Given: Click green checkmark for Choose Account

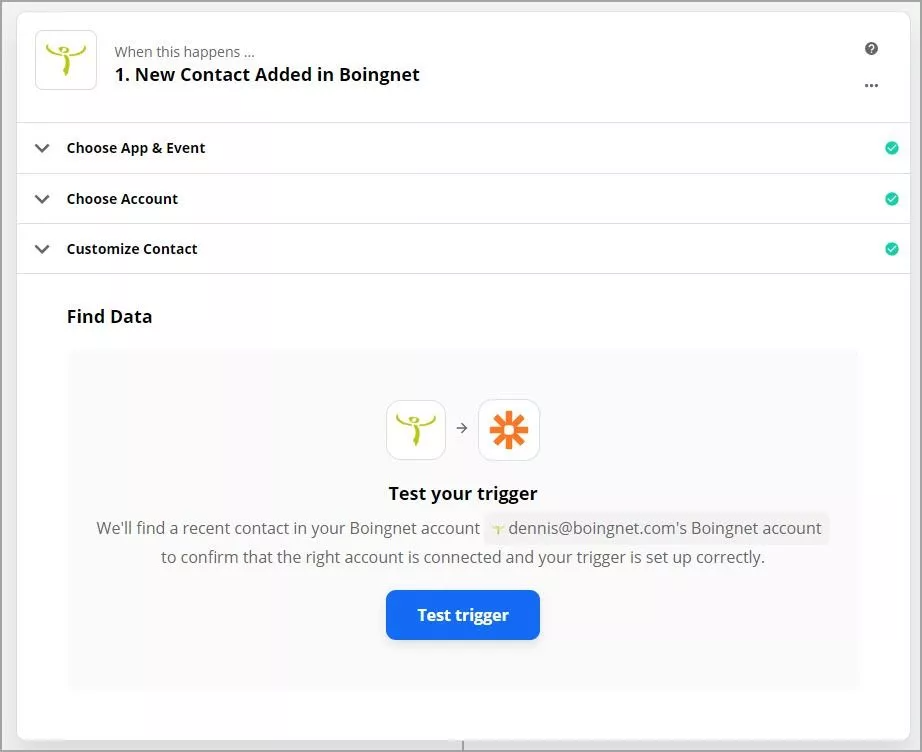Looking at the screenshot, I should coord(891,199).
